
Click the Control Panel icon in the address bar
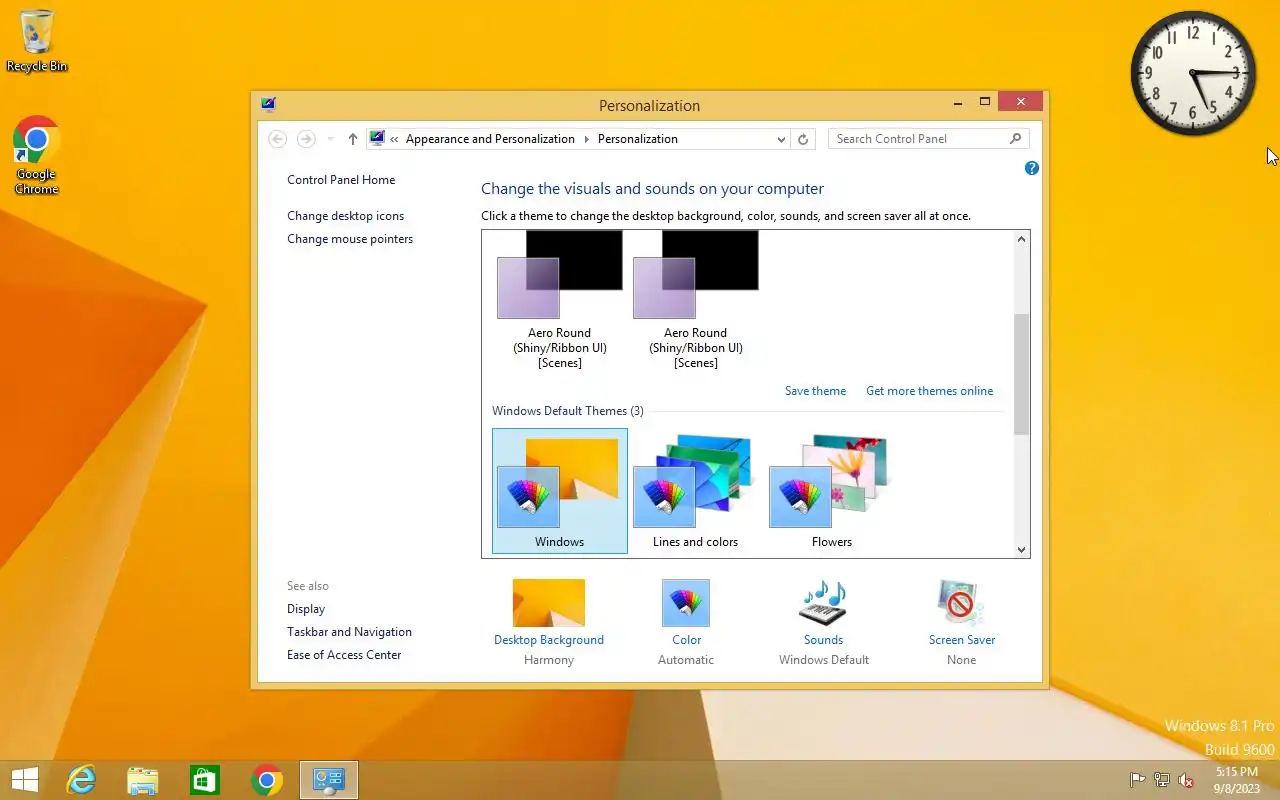click(377, 139)
